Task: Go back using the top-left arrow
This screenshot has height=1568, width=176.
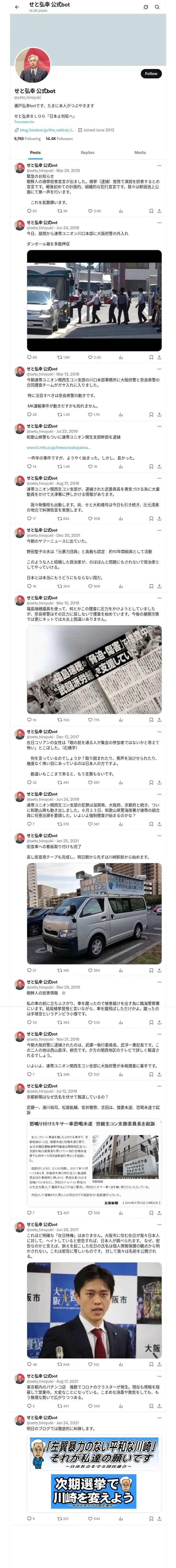Action: [x=17, y=7]
